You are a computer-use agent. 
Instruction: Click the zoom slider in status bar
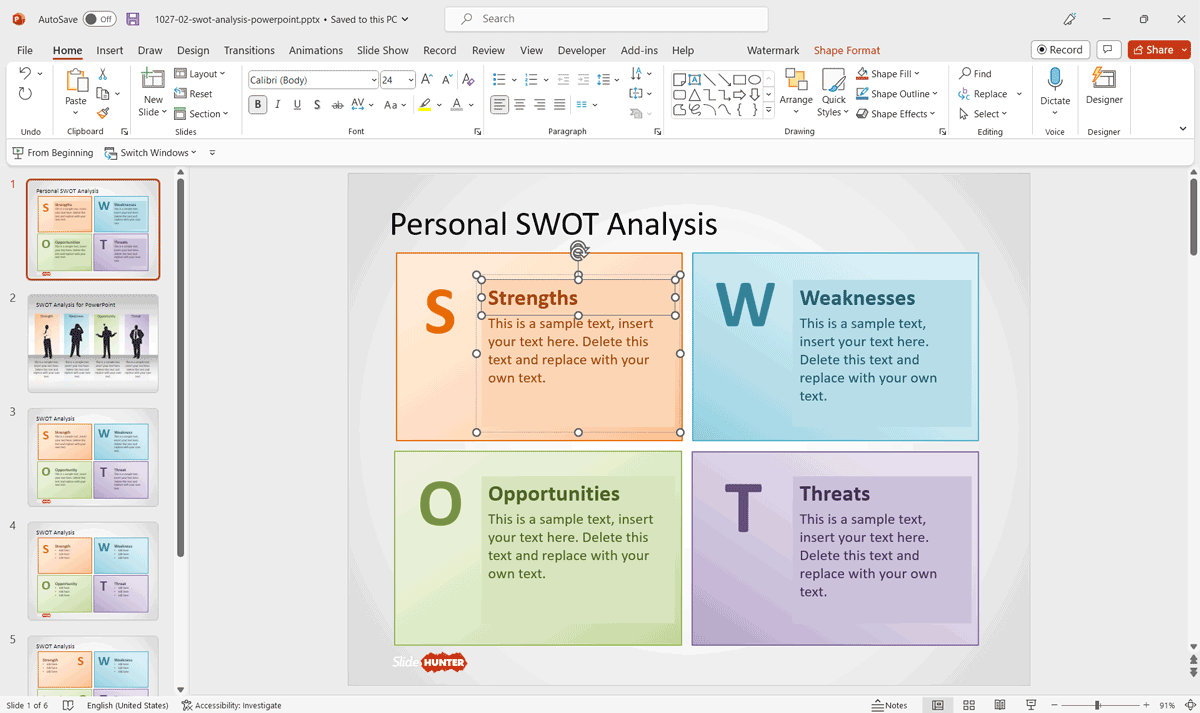1097,705
